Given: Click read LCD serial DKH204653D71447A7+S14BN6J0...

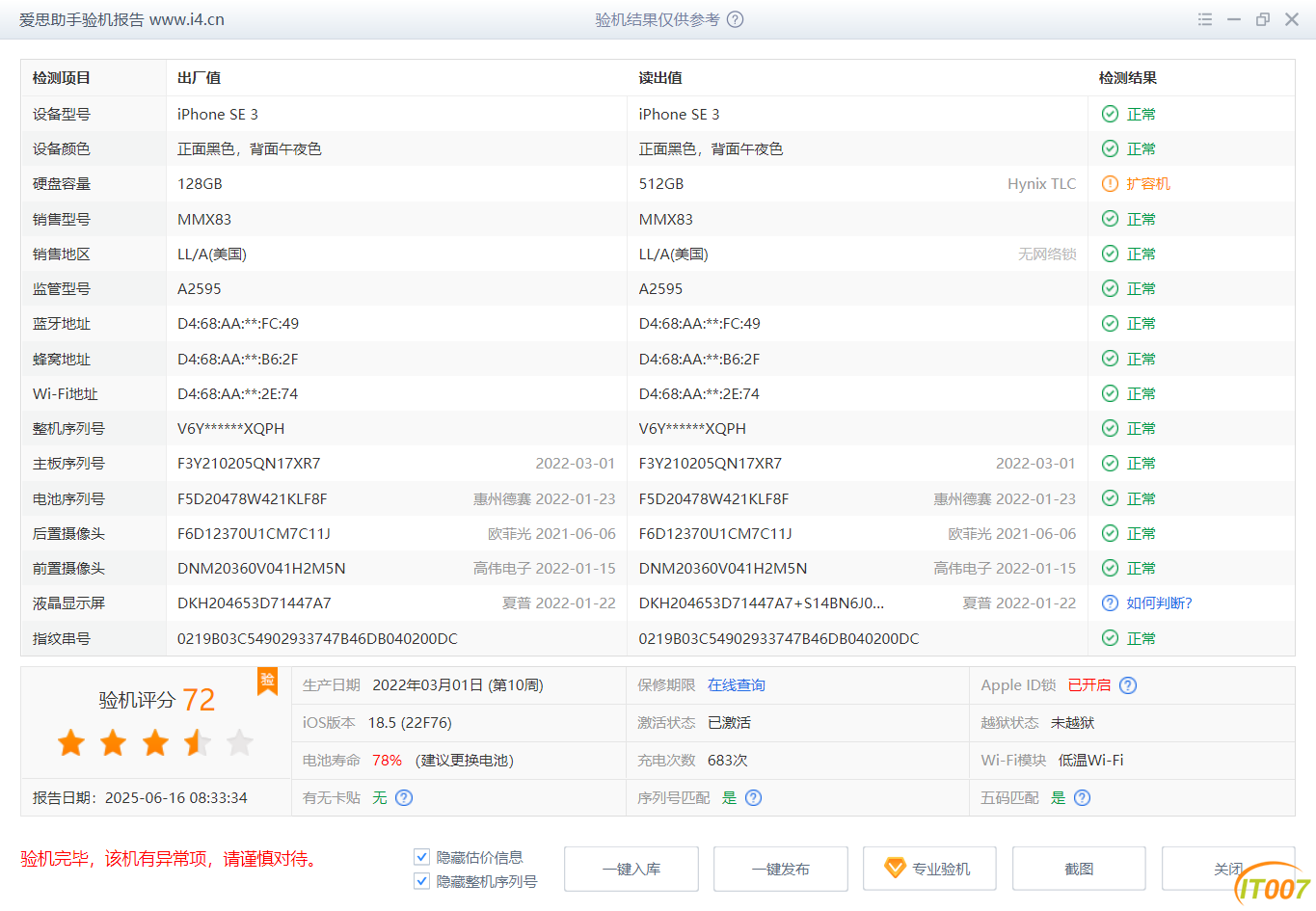Looking at the screenshot, I should [762, 603].
